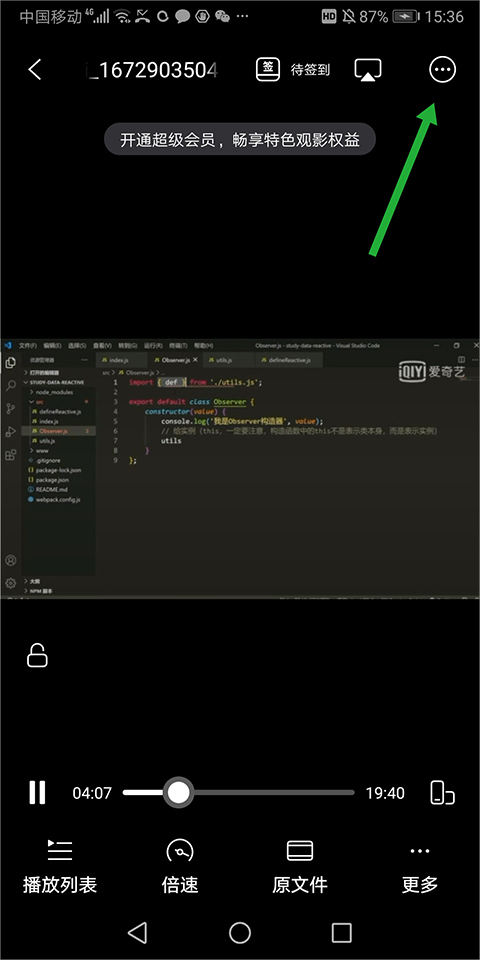The image size is (480, 960).
Task: Tap the screen casting icon
Action: (368, 70)
